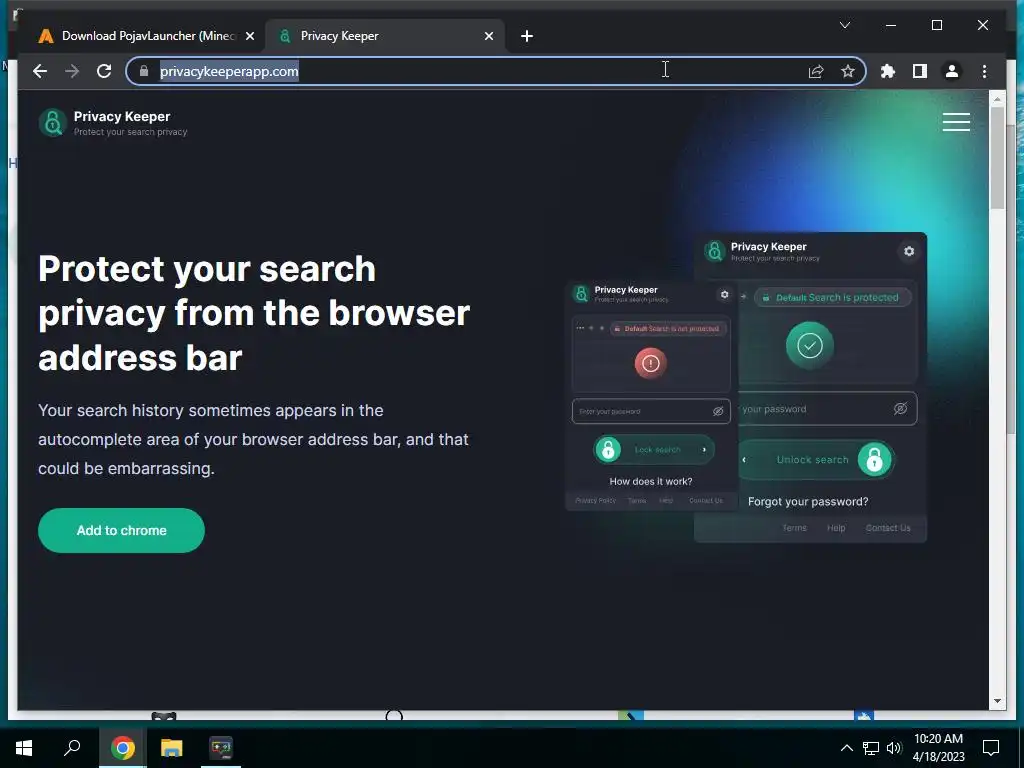This screenshot has width=1024, height=768.
Task: Open Windows taskbar search
Action: pyautogui.click(x=72, y=748)
